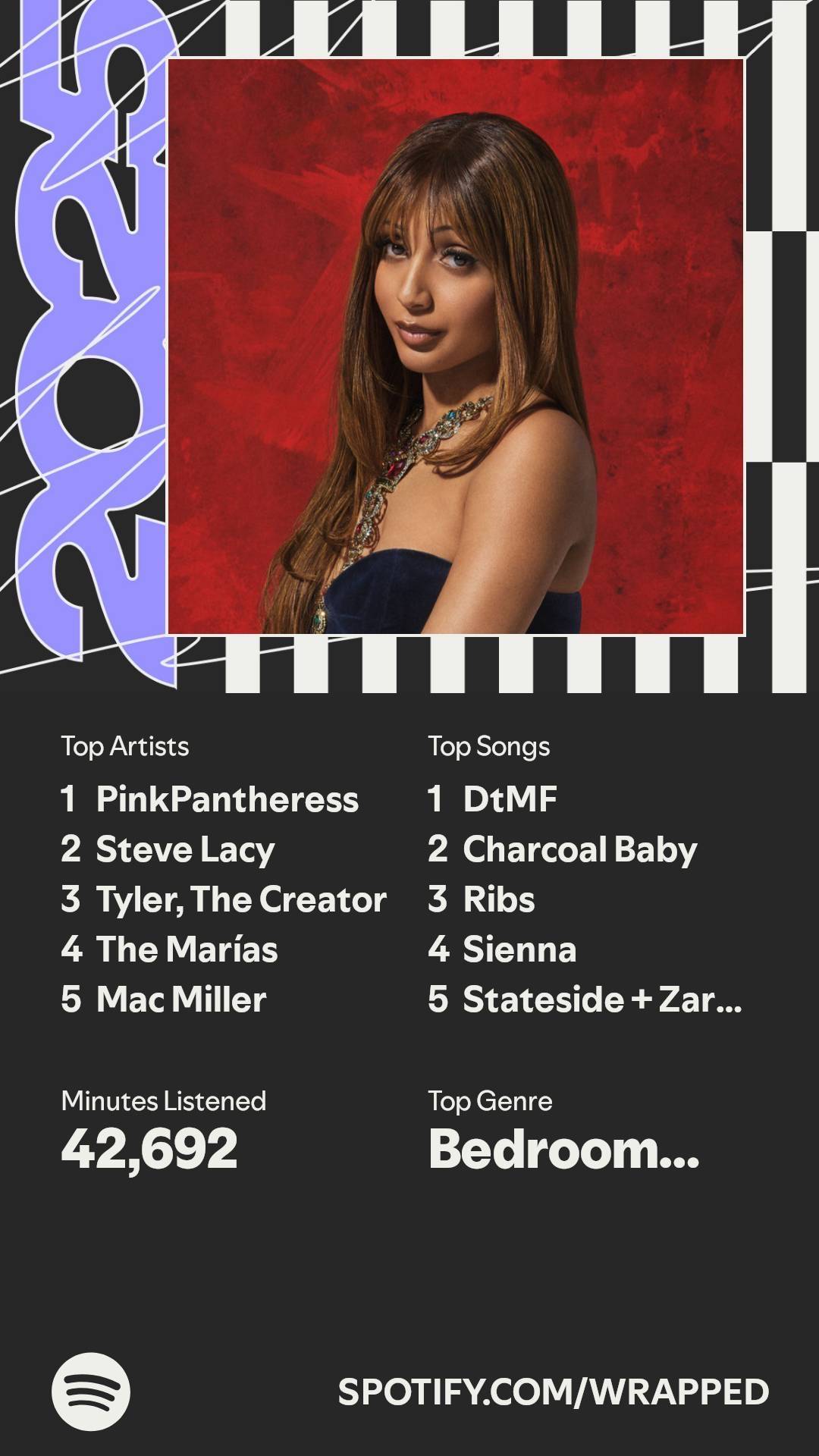The width and height of the screenshot is (819, 1456).
Task: Select Mac Miller artist entry
Action: tap(181, 999)
